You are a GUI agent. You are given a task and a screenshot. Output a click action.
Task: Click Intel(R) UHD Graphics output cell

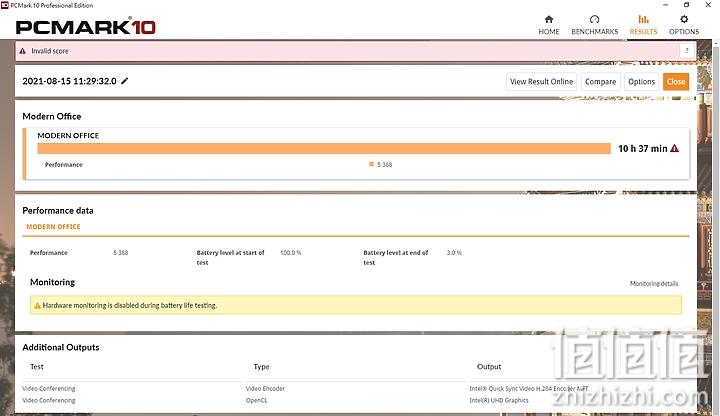(x=499, y=400)
